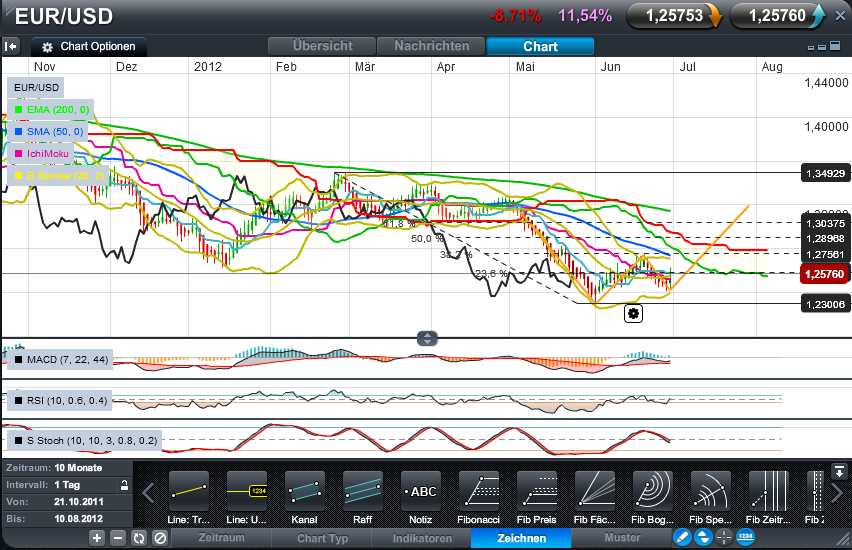Click the RSI (10, 0.6, 0.4) label
Image resolution: width=852 pixels, height=550 pixels.
[60, 401]
